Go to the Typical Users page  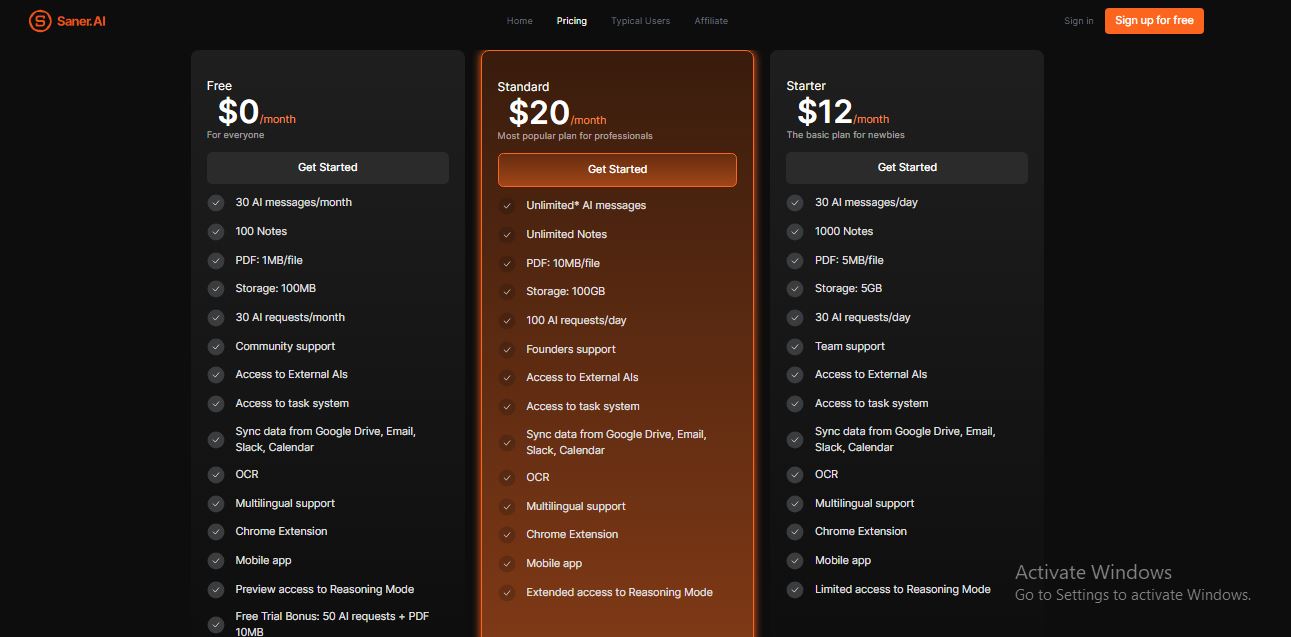pos(640,21)
